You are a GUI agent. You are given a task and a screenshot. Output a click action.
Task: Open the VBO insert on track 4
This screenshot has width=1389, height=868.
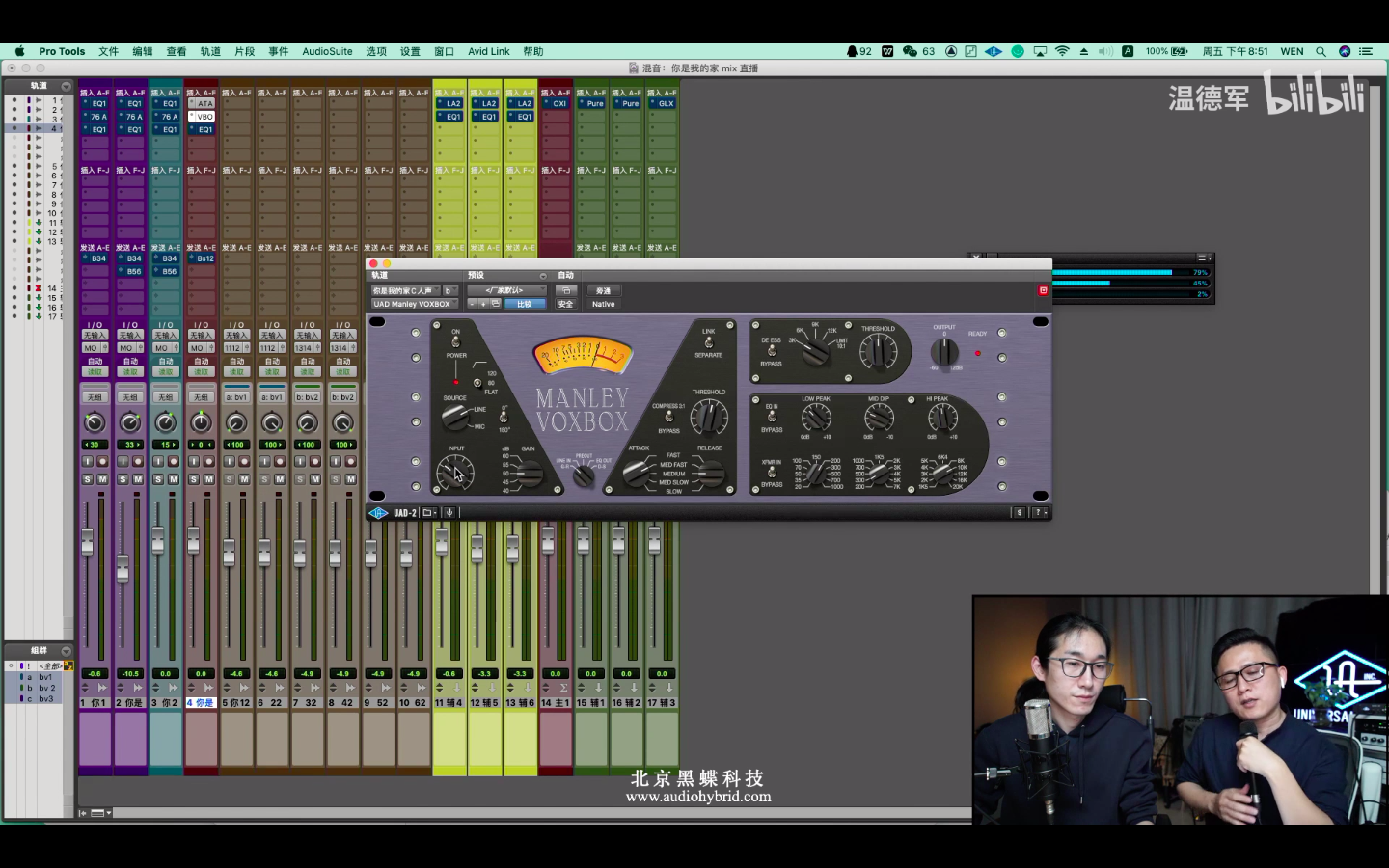pos(202,117)
